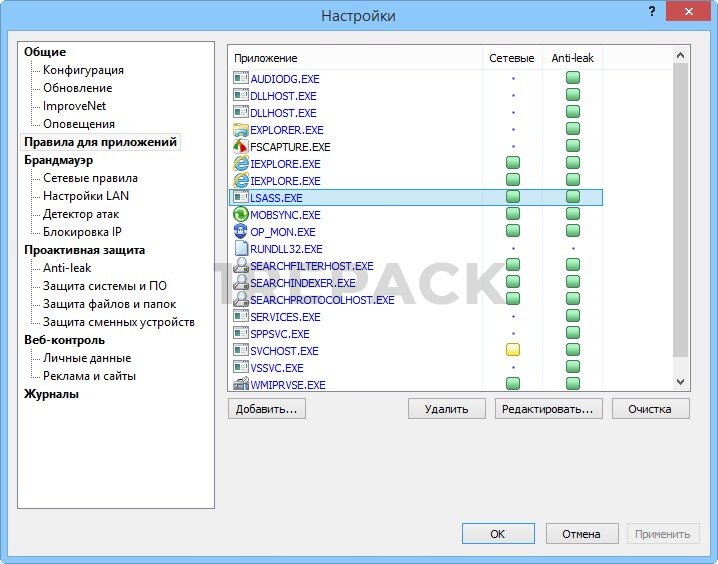
Task: Click the Редактировать... button
Action: [x=547, y=409]
